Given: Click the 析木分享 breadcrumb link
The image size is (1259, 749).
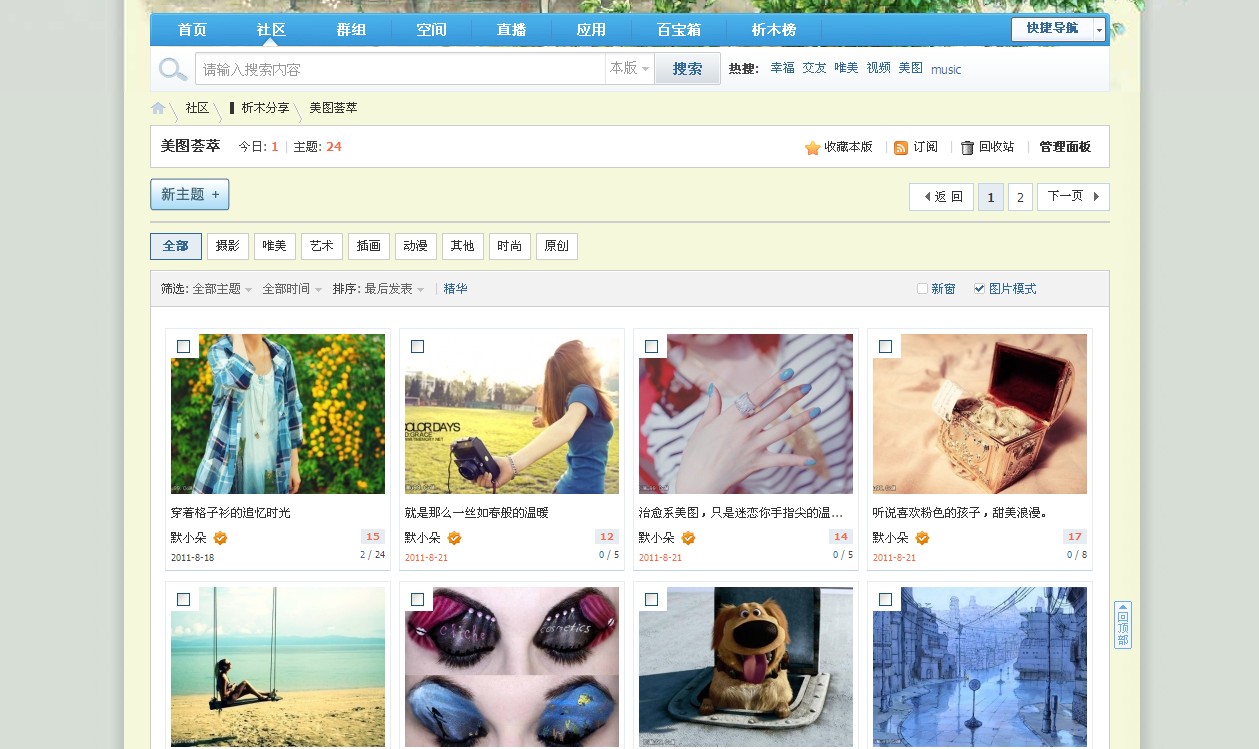Looking at the screenshot, I should [265, 108].
